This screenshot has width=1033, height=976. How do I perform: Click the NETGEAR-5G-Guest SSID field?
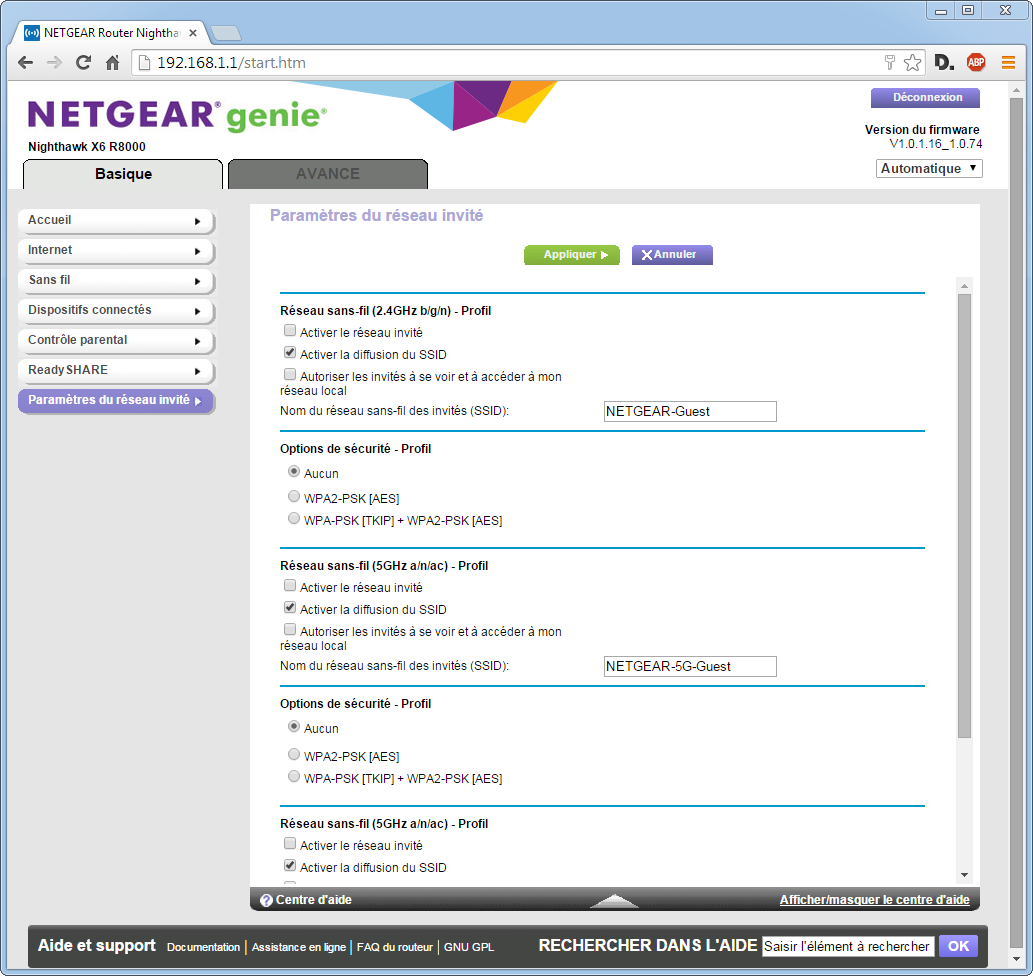click(690, 667)
